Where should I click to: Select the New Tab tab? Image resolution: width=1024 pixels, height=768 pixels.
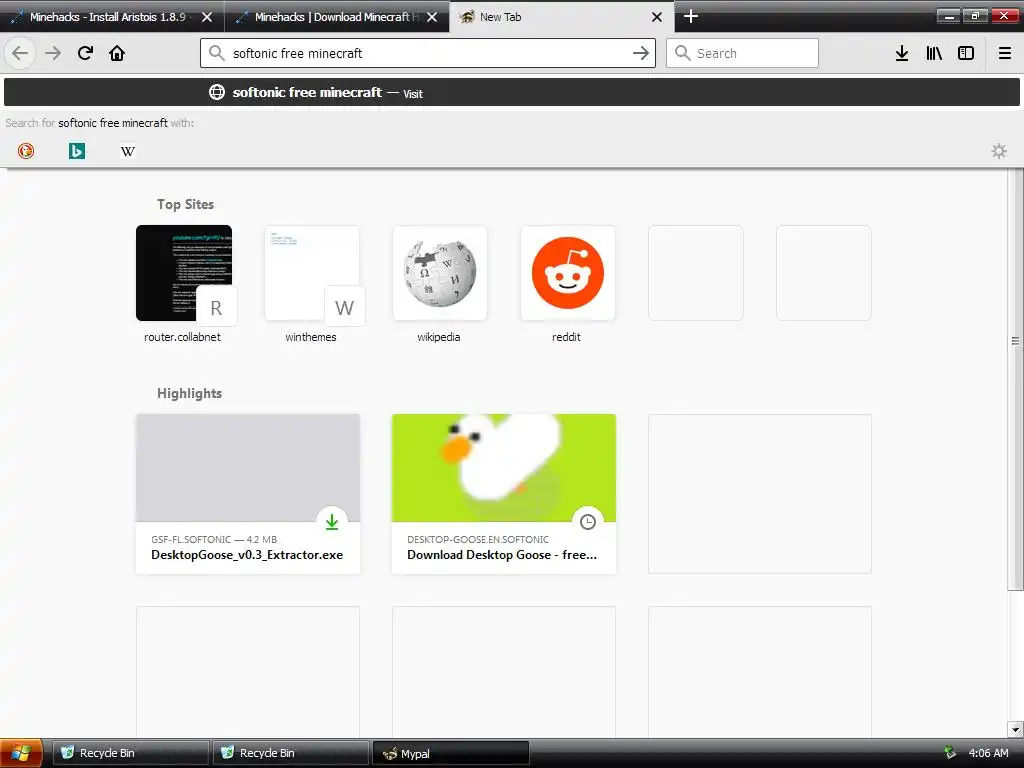pyautogui.click(x=562, y=17)
